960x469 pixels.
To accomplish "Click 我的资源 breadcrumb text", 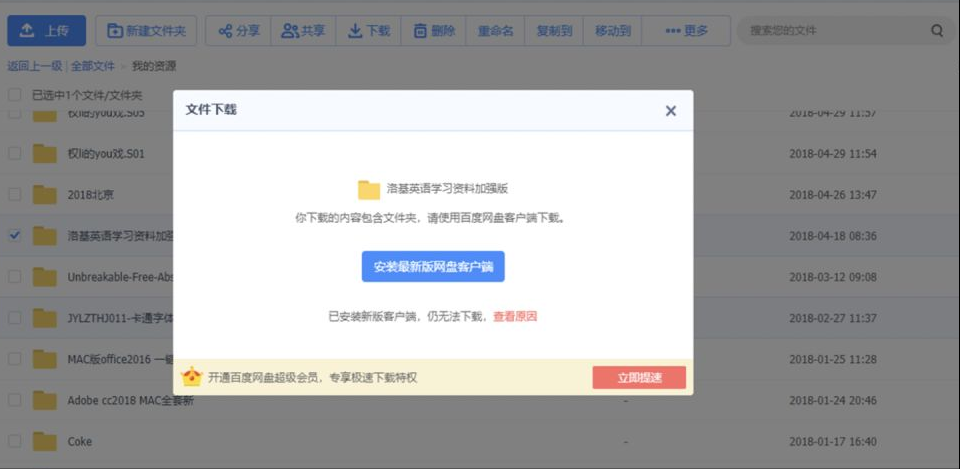I will point(154,66).
